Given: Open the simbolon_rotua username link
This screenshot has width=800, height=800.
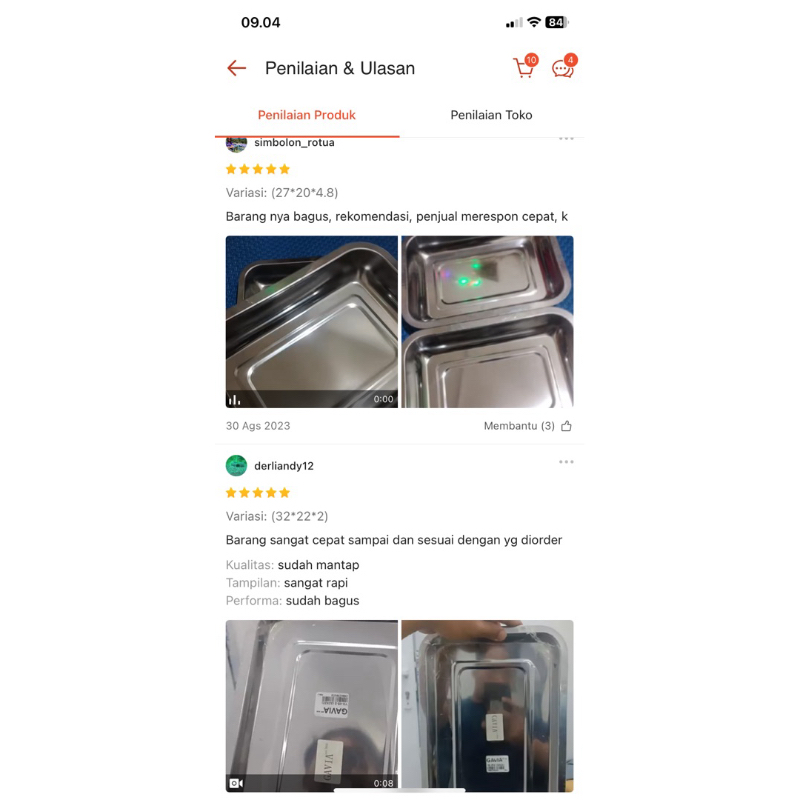Looking at the screenshot, I should (x=294, y=142).
